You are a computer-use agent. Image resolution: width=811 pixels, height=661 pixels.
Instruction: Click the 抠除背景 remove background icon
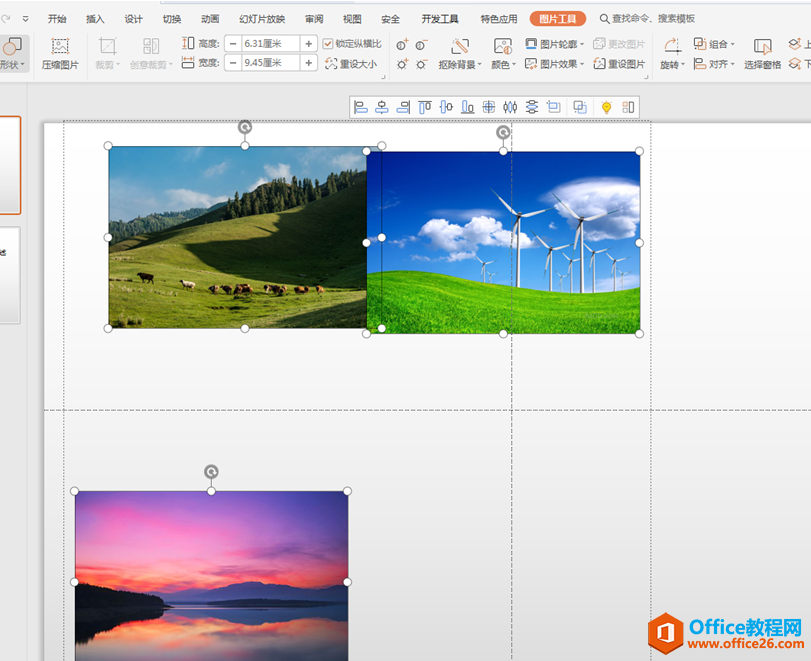click(460, 54)
